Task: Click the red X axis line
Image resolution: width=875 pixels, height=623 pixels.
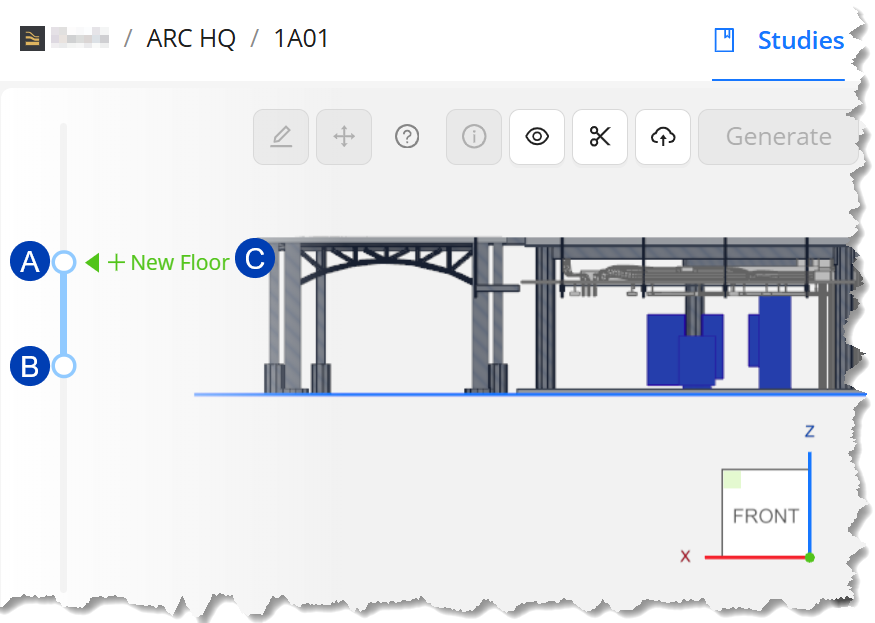Action: pyautogui.click(x=756, y=557)
